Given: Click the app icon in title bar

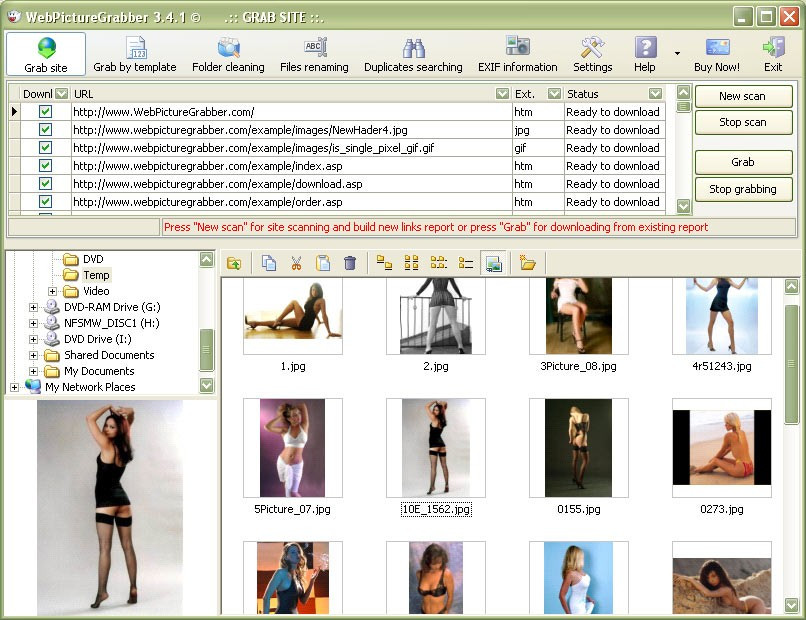Looking at the screenshot, I should (14, 16).
